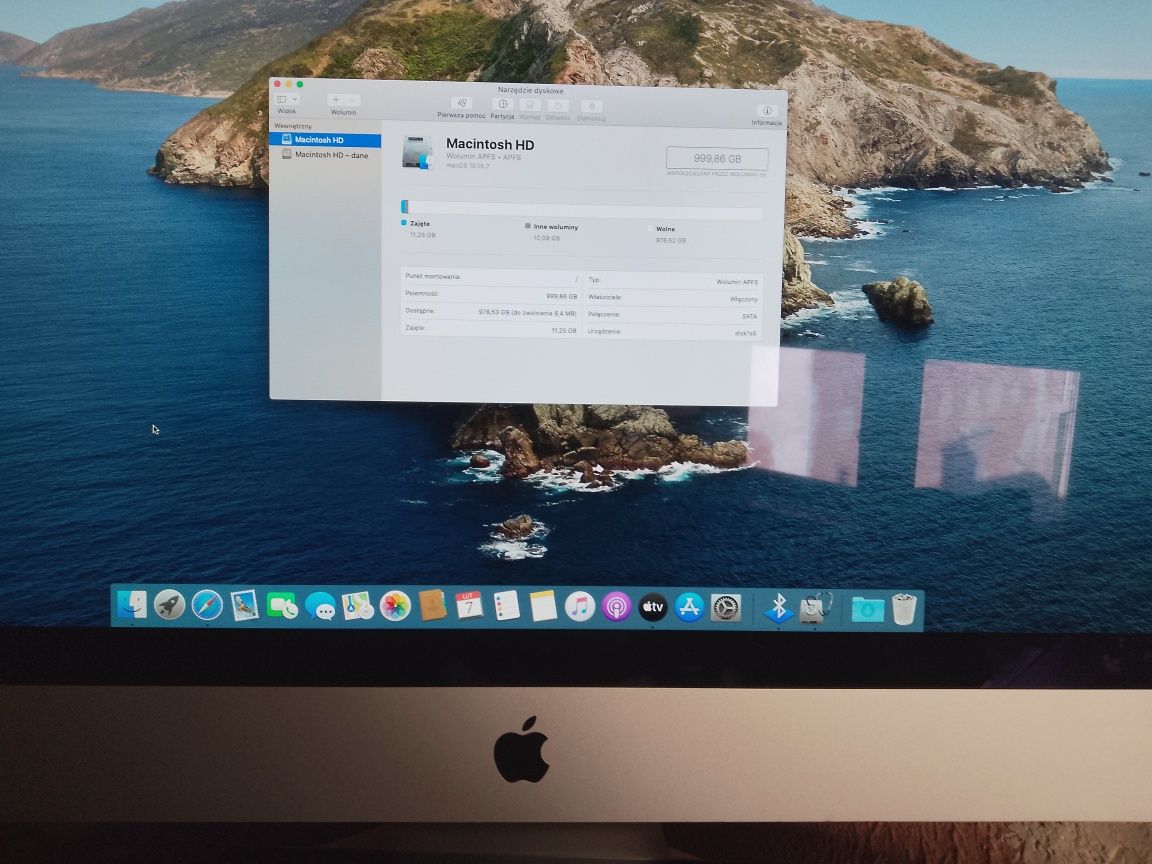Open Launchpad from the Dock
This screenshot has width=1152, height=864.
[169, 605]
